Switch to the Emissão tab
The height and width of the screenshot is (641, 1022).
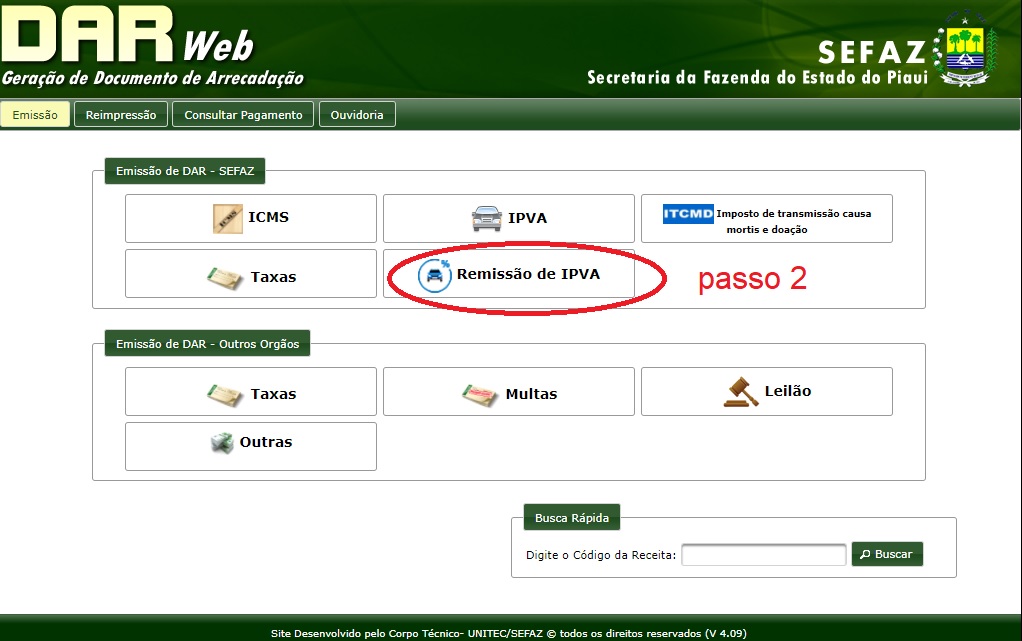pos(35,115)
